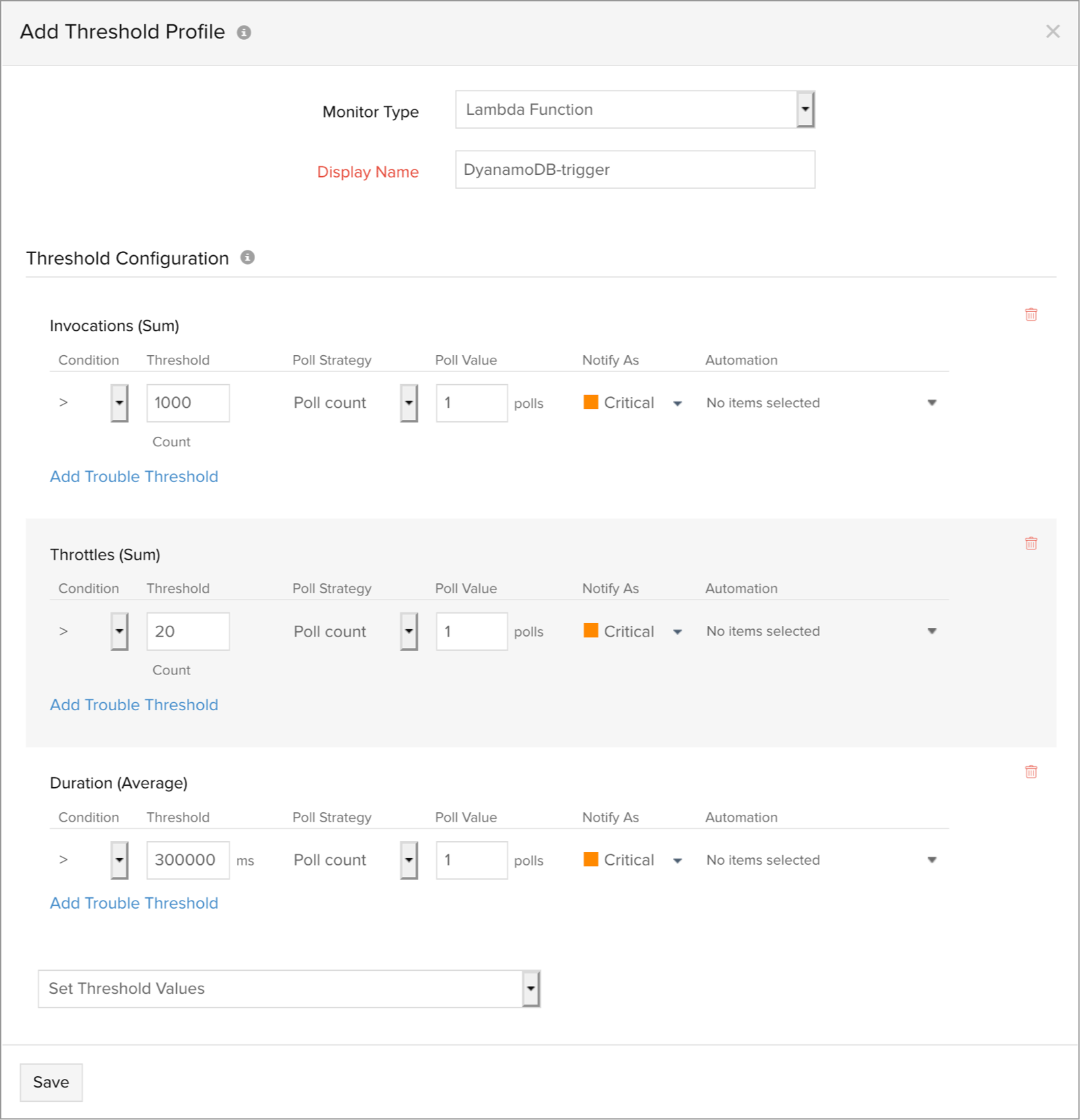Expand the Condition dropdown under Invocations
The width and height of the screenshot is (1080, 1120).
[x=119, y=402]
